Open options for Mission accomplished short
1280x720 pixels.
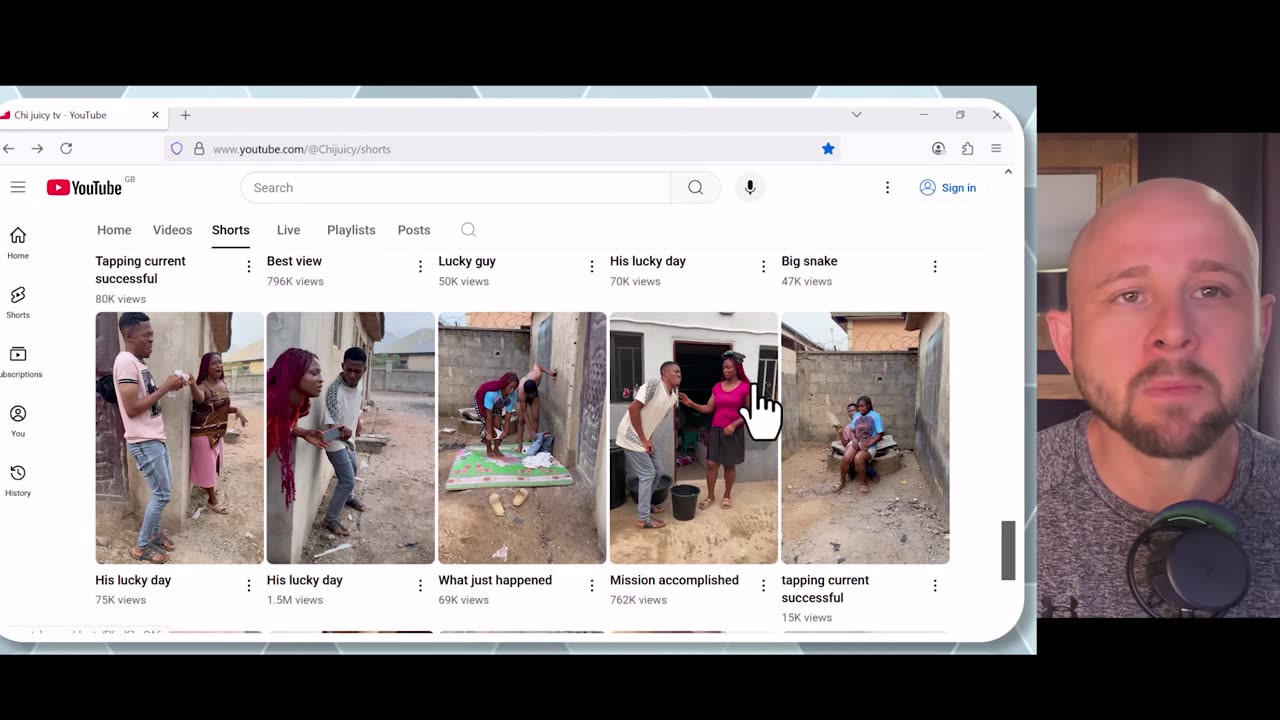(763, 585)
